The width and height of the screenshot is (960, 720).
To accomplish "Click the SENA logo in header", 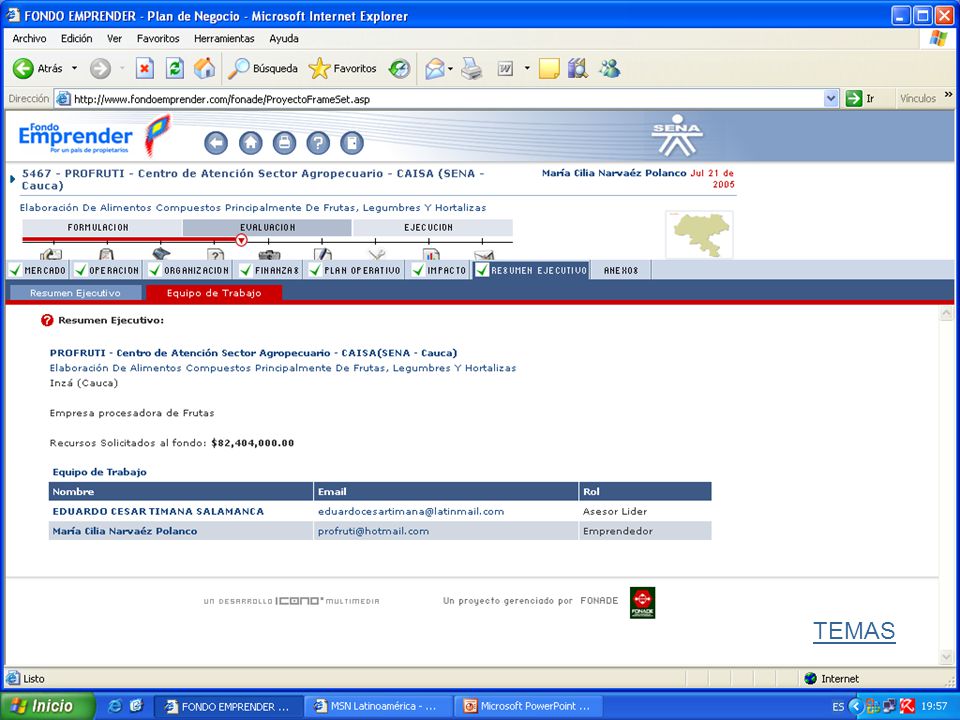I will pyautogui.click(x=677, y=135).
